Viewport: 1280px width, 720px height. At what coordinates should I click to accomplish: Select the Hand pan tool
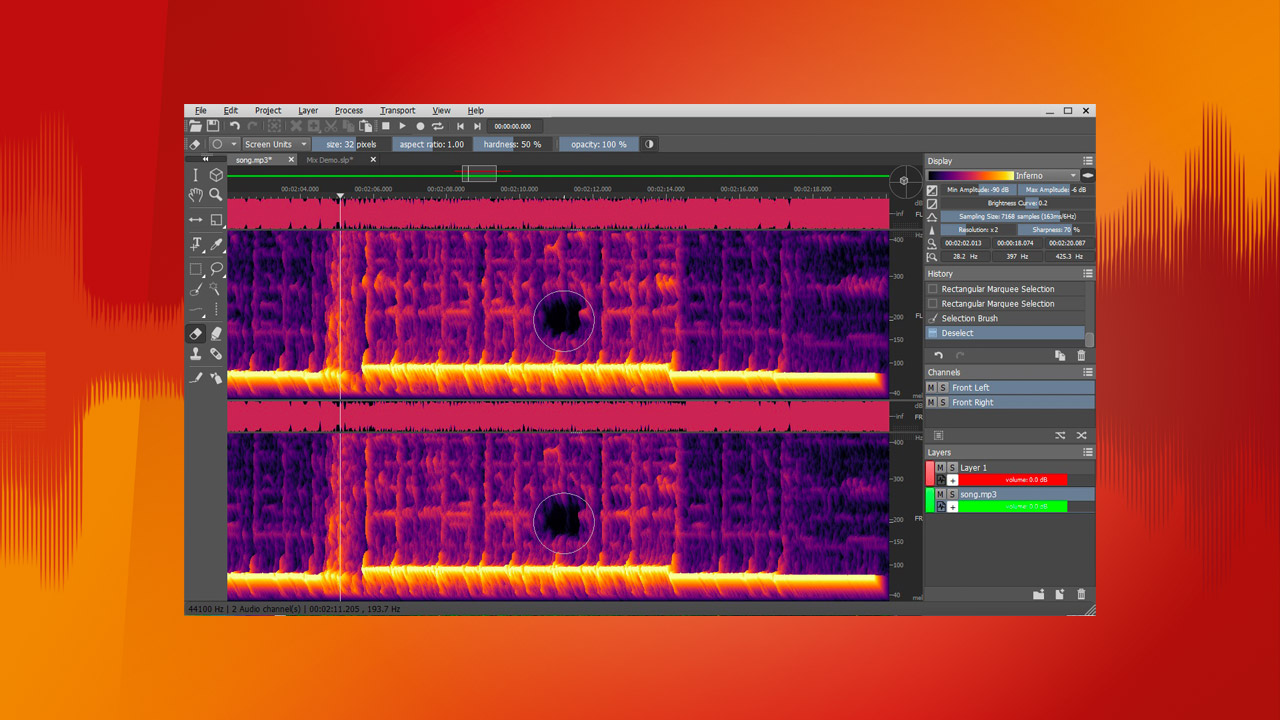197,195
